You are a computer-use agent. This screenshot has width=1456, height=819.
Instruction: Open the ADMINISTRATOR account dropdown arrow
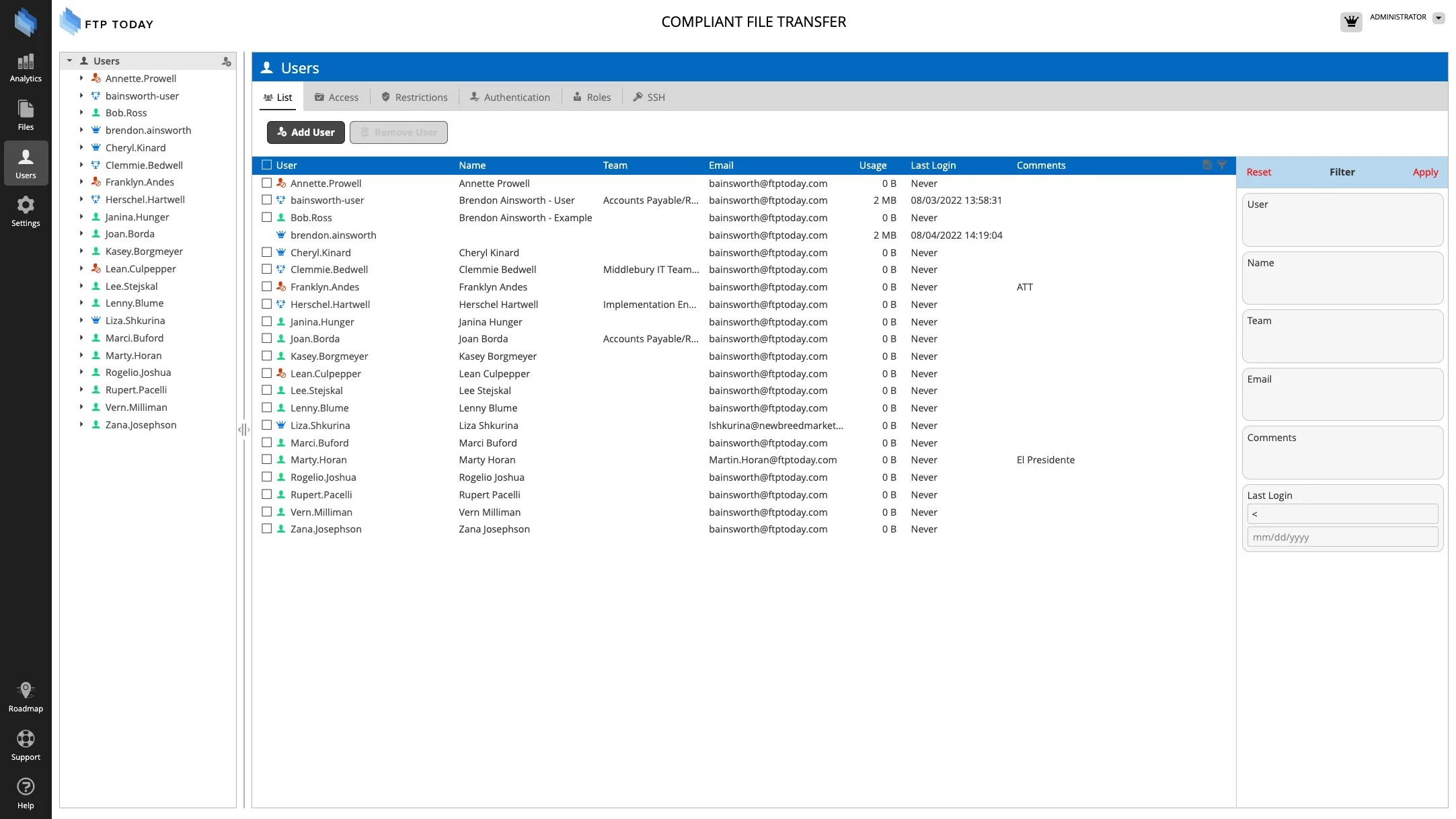(1439, 18)
